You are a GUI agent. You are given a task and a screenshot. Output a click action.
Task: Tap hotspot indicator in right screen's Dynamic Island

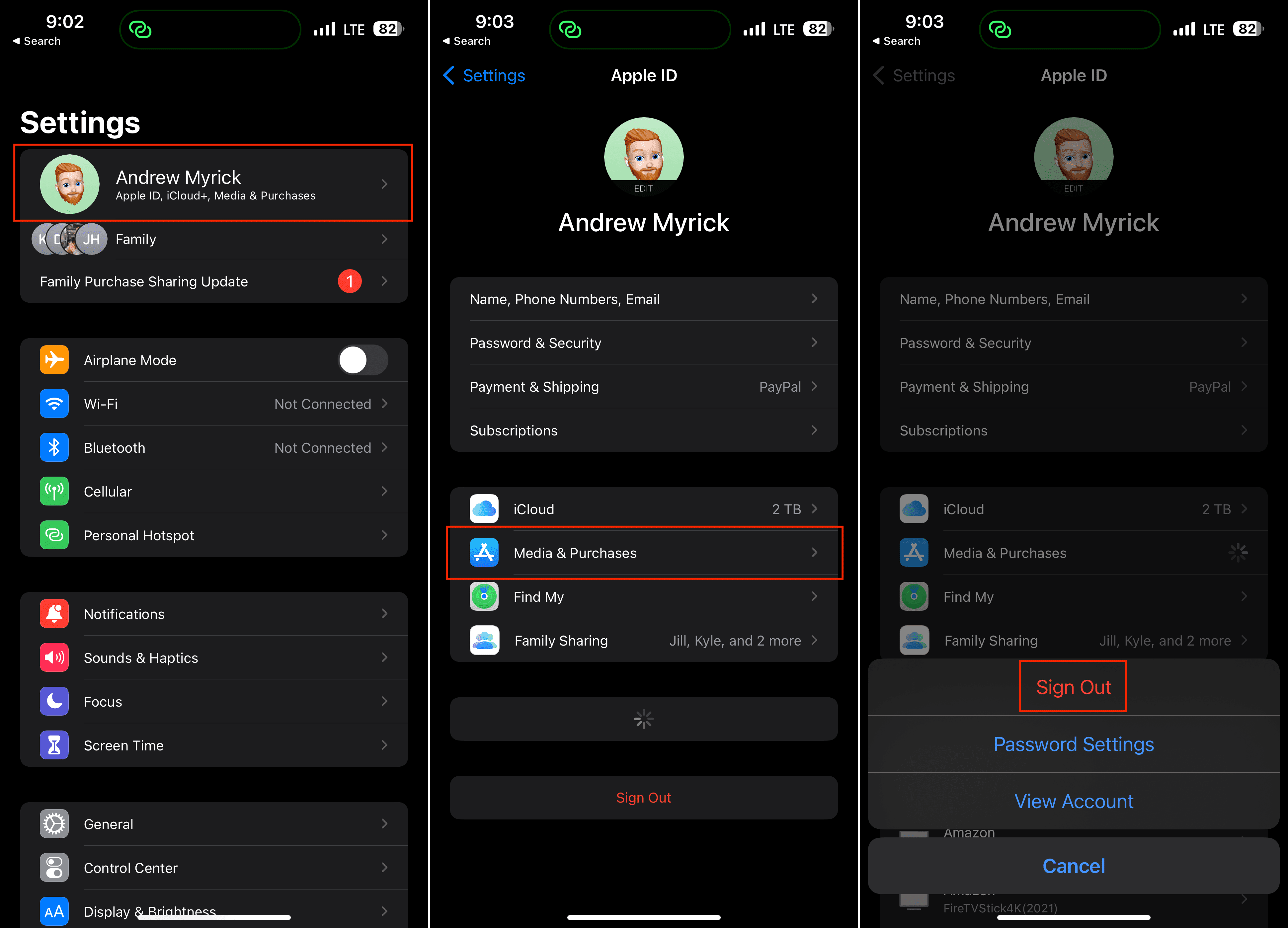(1000, 29)
